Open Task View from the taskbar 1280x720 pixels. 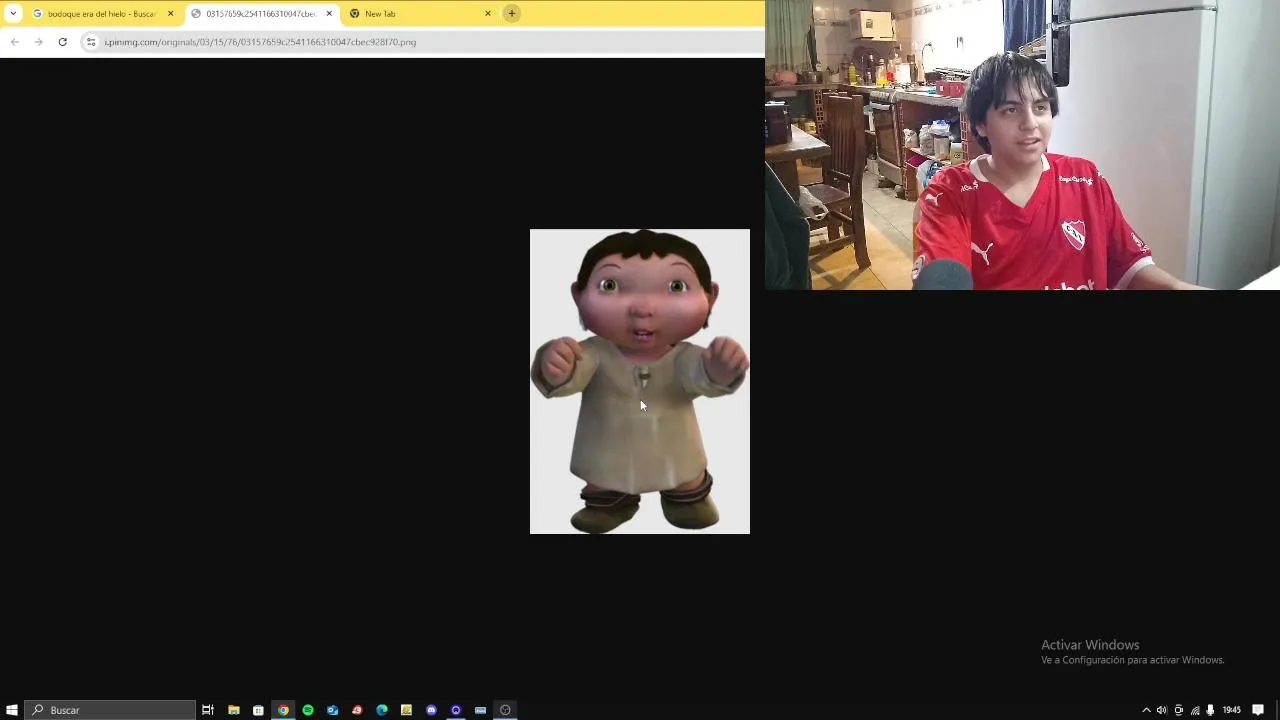click(x=208, y=710)
